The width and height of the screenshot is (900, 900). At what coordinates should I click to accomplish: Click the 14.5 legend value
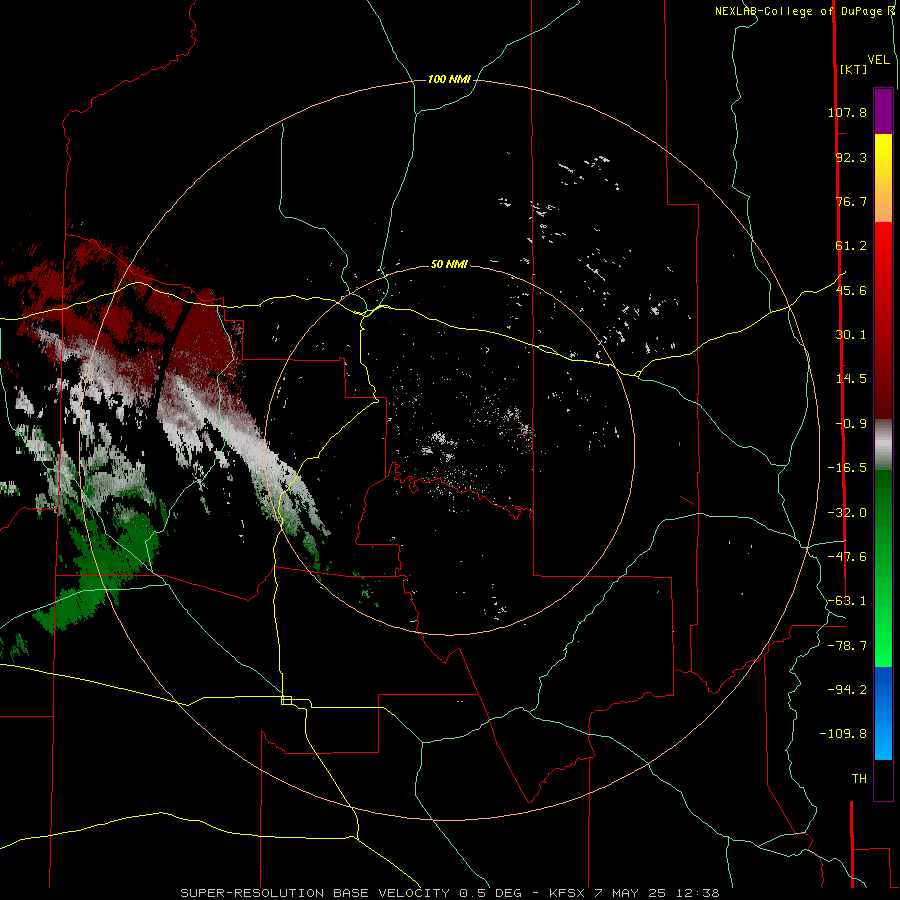point(851,379)
